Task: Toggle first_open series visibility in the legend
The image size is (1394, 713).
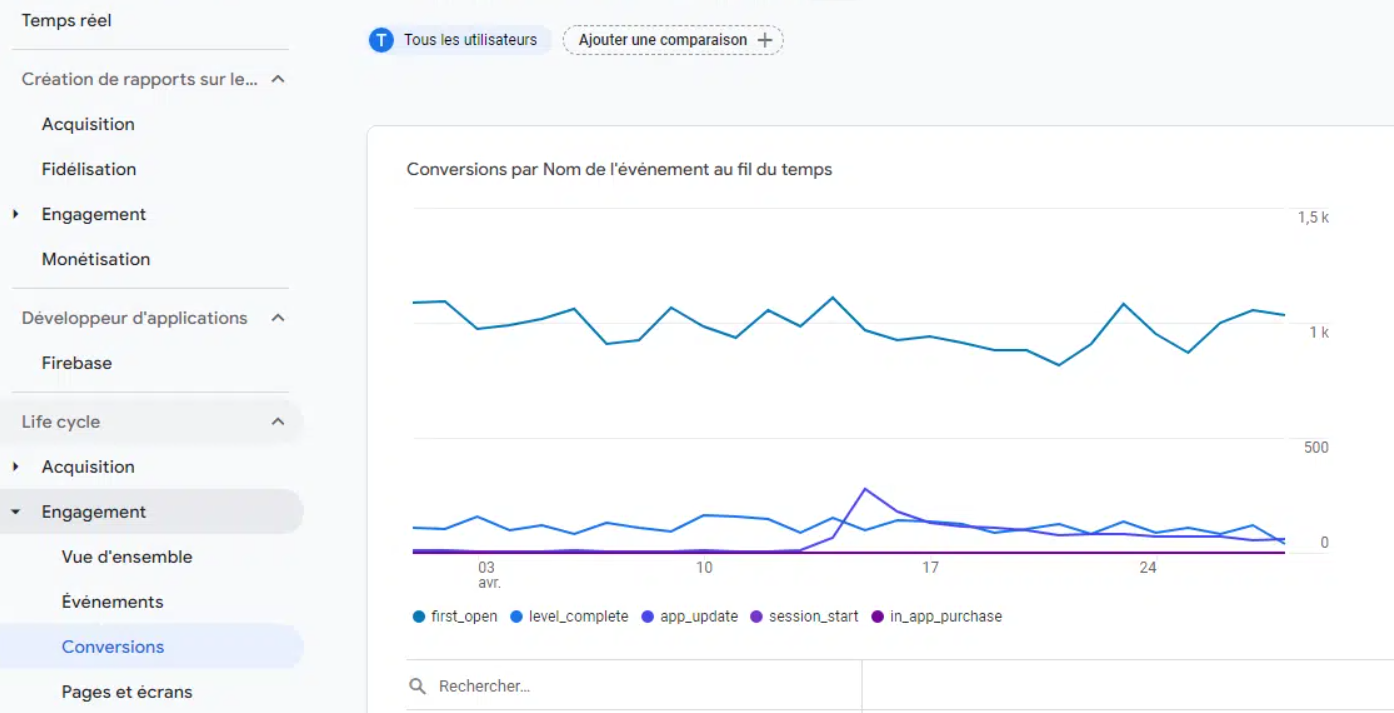Action: (x=455, y=616)
